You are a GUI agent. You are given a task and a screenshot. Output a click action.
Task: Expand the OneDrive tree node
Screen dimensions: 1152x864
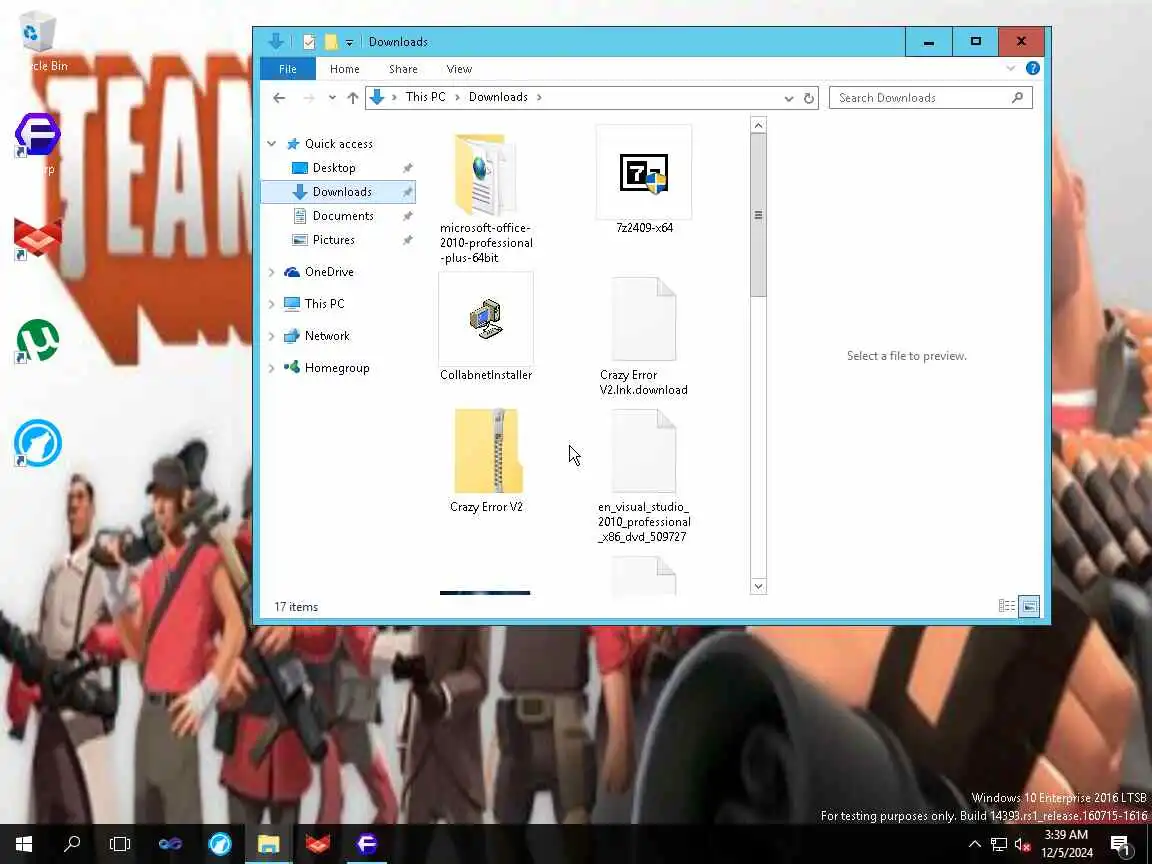tap(272, 272)
